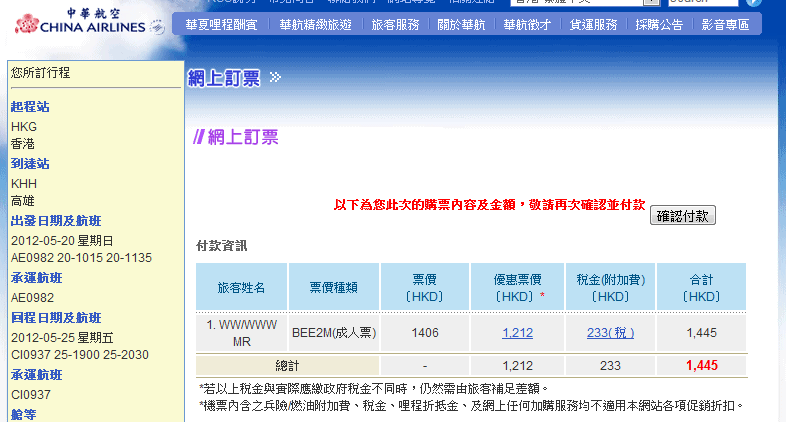
Task: Click the SkyTeam emblem beside the logo
Action: click(x=157, y=27)
